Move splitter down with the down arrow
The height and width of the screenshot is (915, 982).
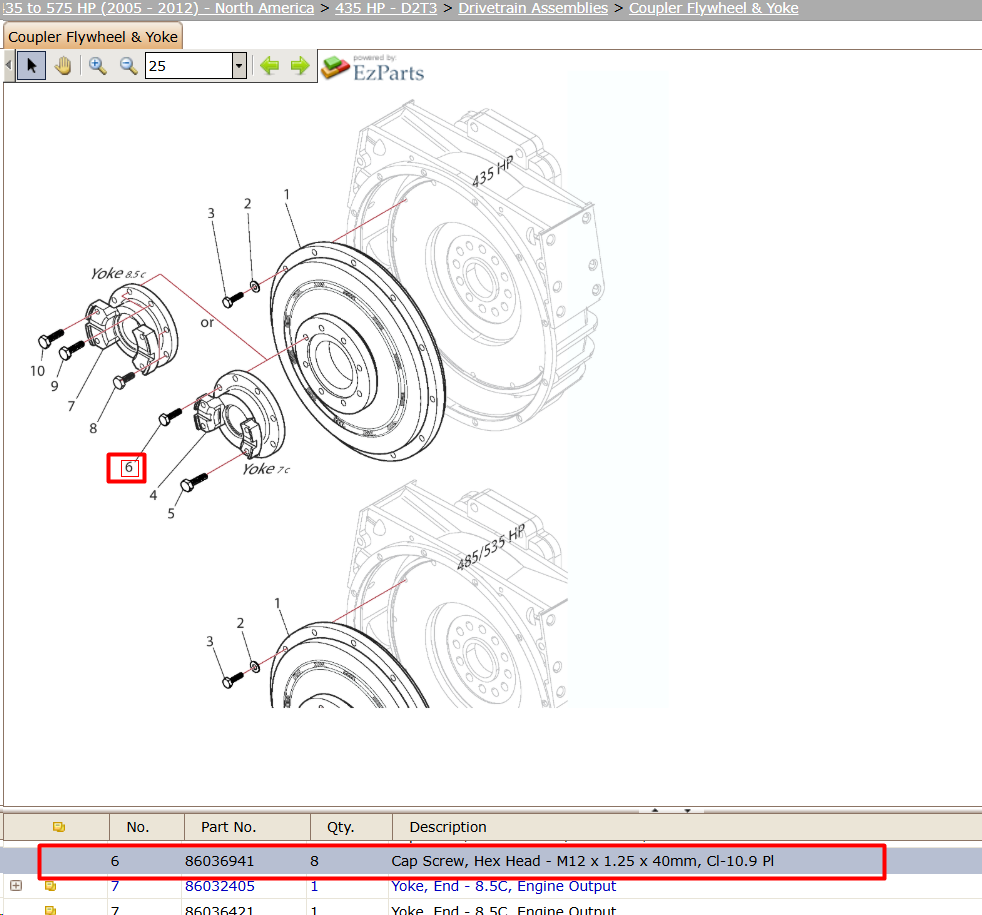[x=687, y=810]
